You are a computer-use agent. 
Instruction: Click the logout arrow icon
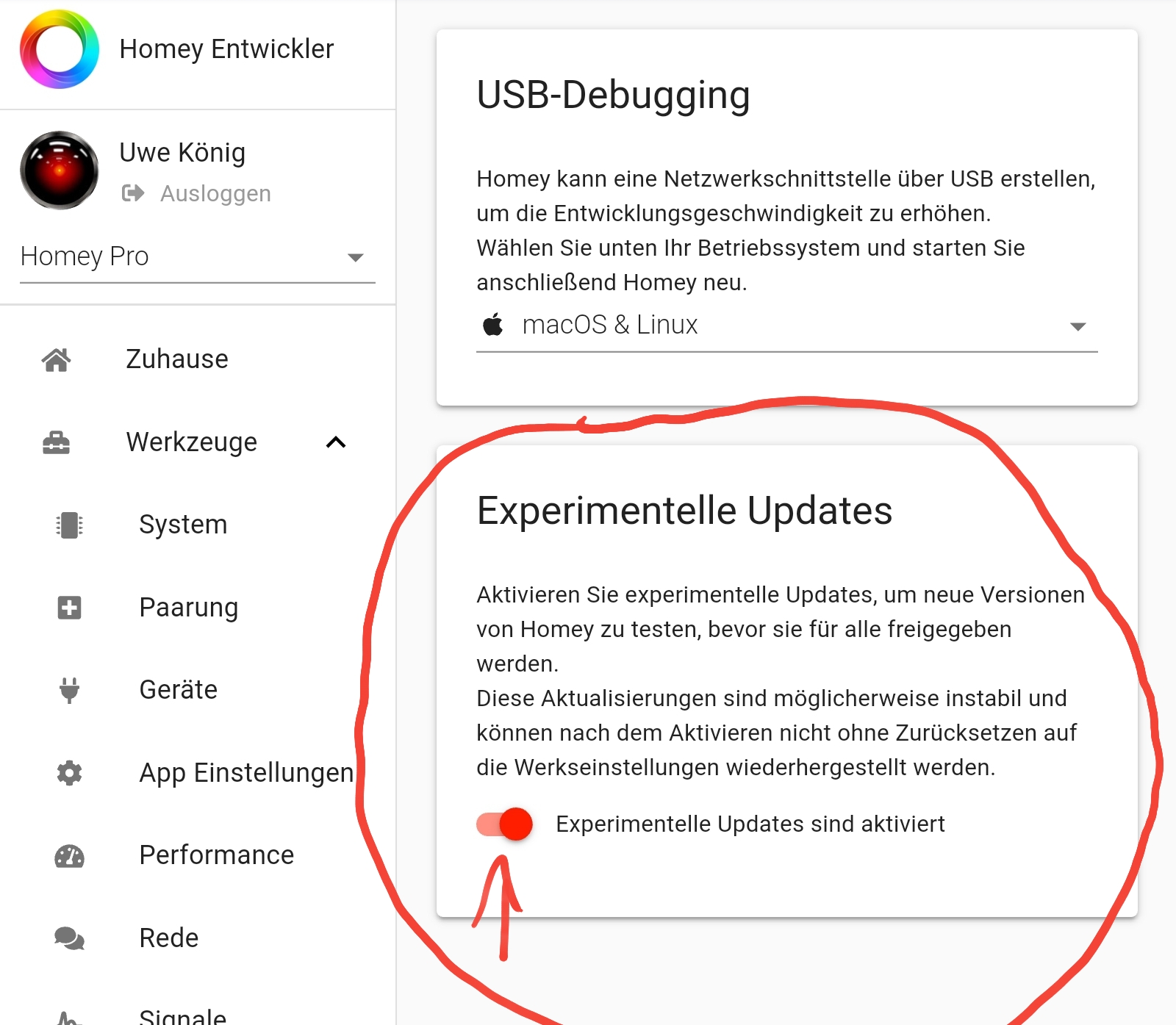tap(133, 193)
